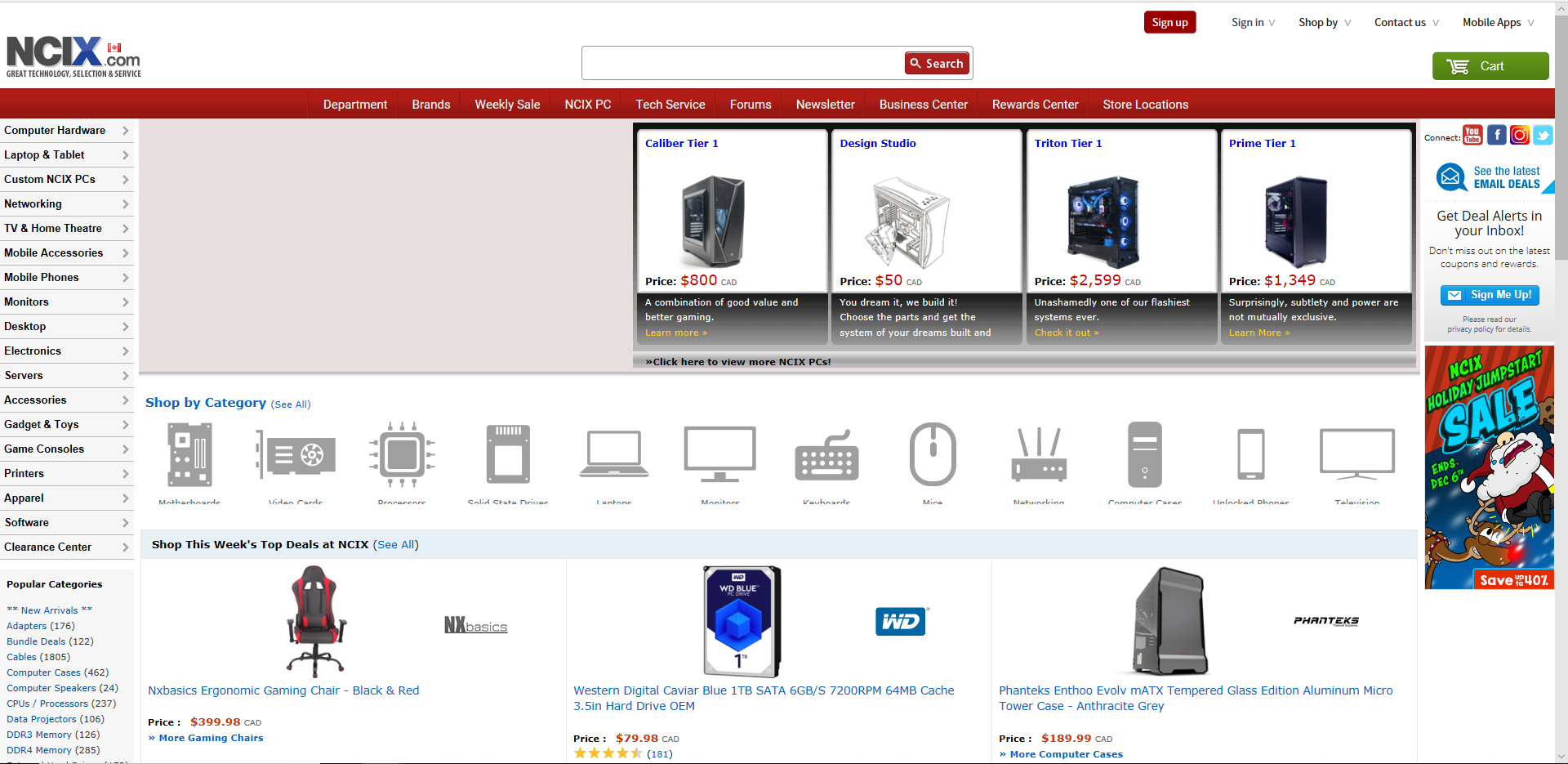Click the Holiday Jumpstart Sale banner
The image size is (1568, 764).
1490,467
